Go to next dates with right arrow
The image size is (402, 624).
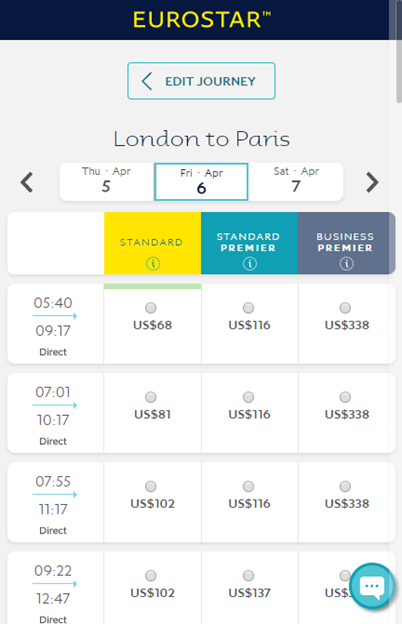click(x=372, y=182)
